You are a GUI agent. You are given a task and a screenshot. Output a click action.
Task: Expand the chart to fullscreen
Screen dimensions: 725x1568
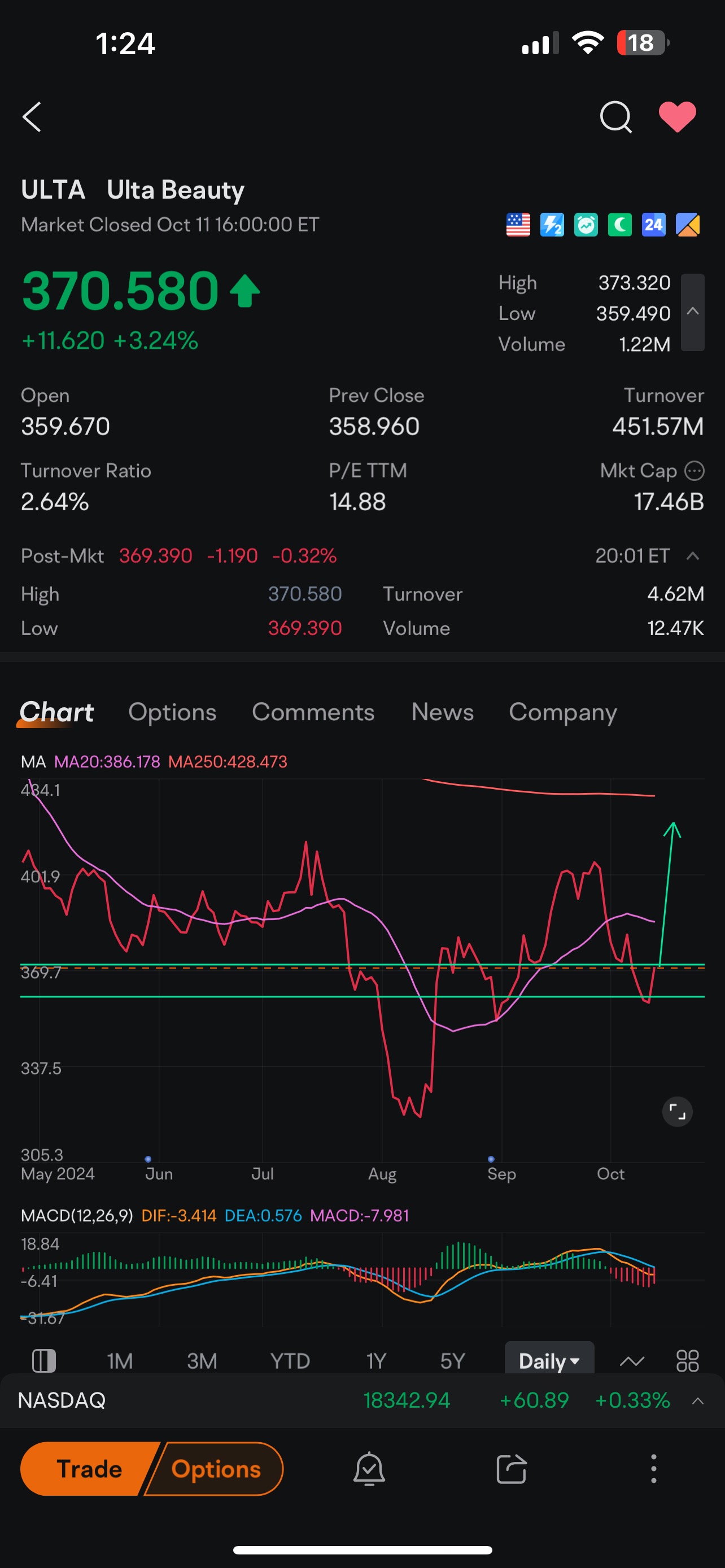click(677, 1112)
